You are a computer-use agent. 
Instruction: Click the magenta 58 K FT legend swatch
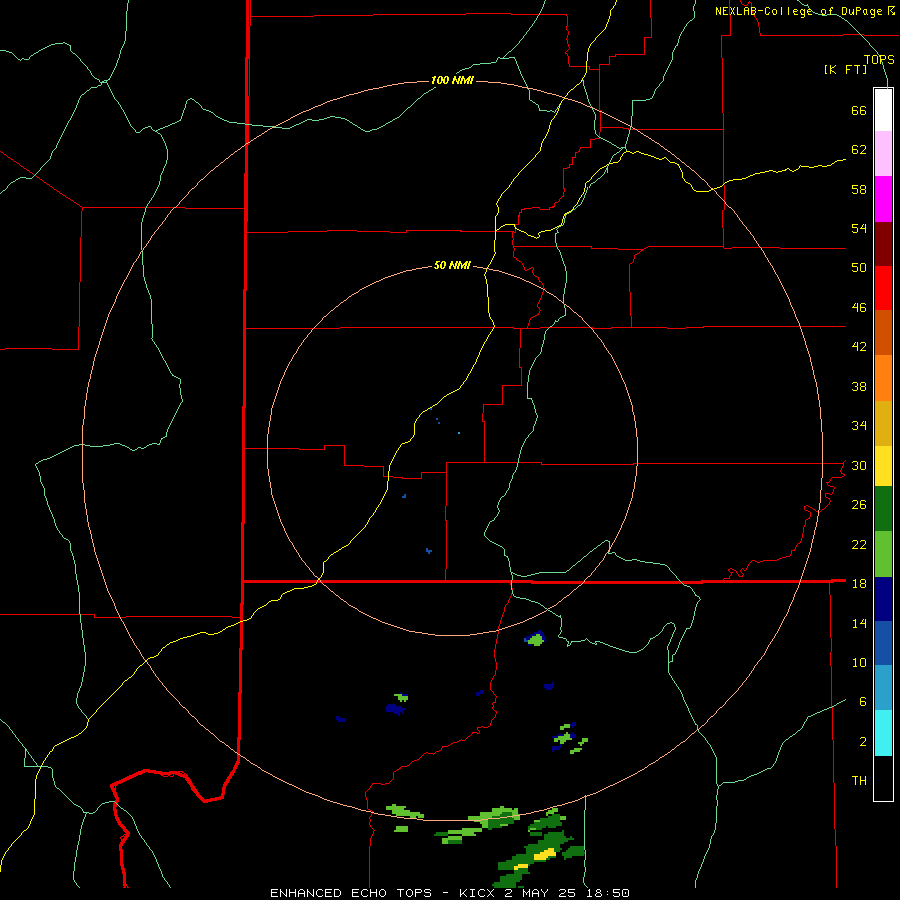pos(883,199)
